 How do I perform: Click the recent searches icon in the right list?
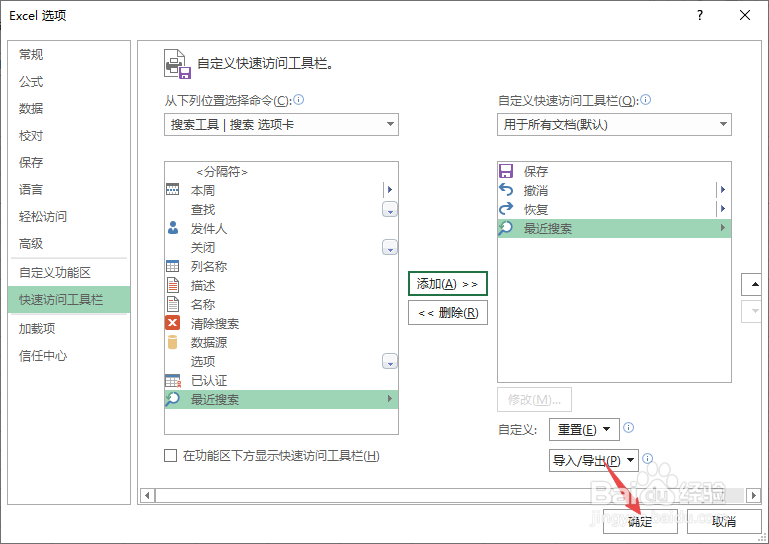point(505,228)
